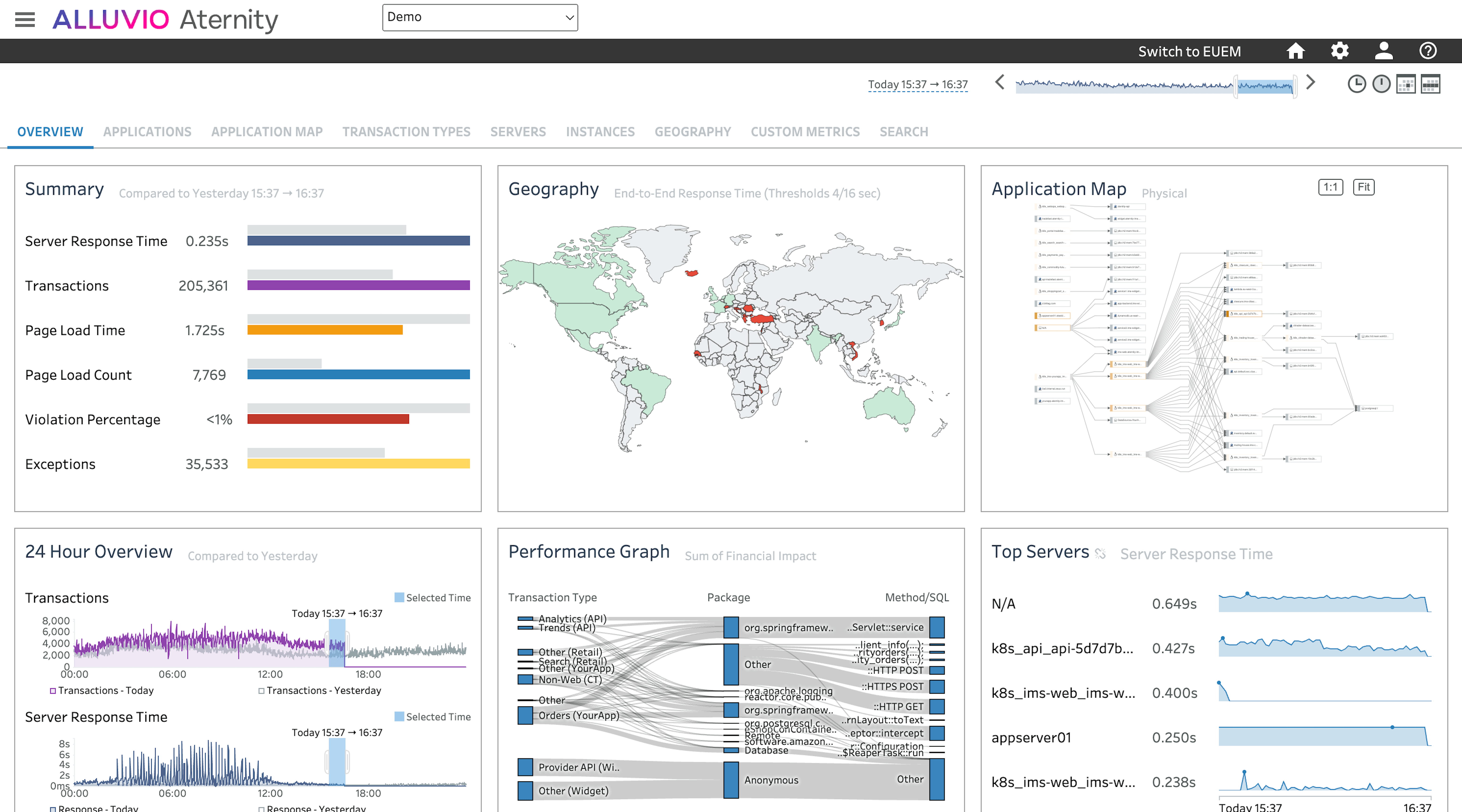Toggle Transactions - Today legend item
The width and height of the screenshot is (1462, 812).
[x=102, y=691]
